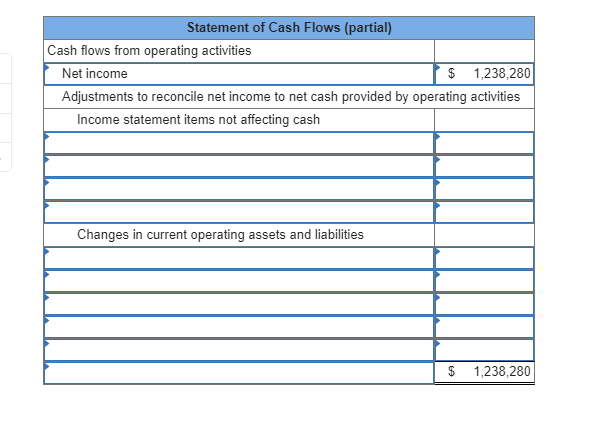Open first label dropdown under Income statement items
Viewport: 593px width, 436px height.
click(x=239, y=143)
